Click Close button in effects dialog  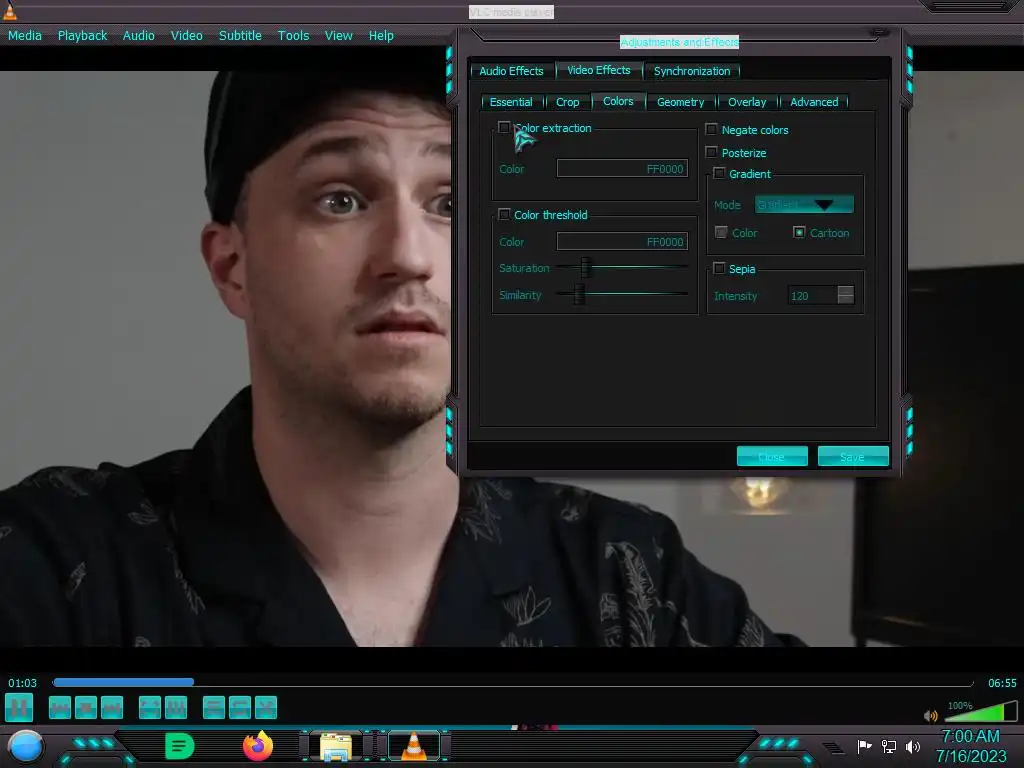coord(772,456)
